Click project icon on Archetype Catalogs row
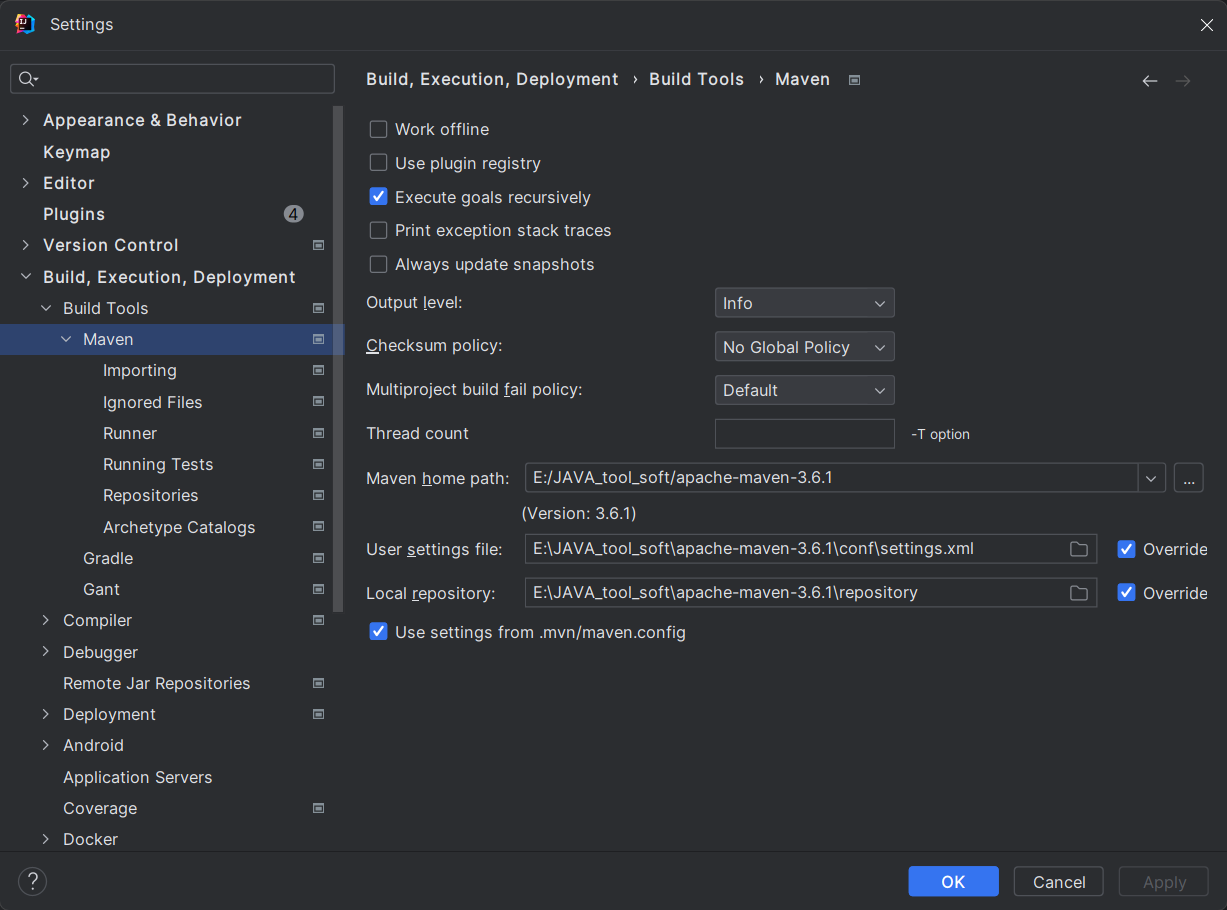Image resolution: width=1227 pixels, height=910 pixels. pyautogui.click(x=318, y=527)
